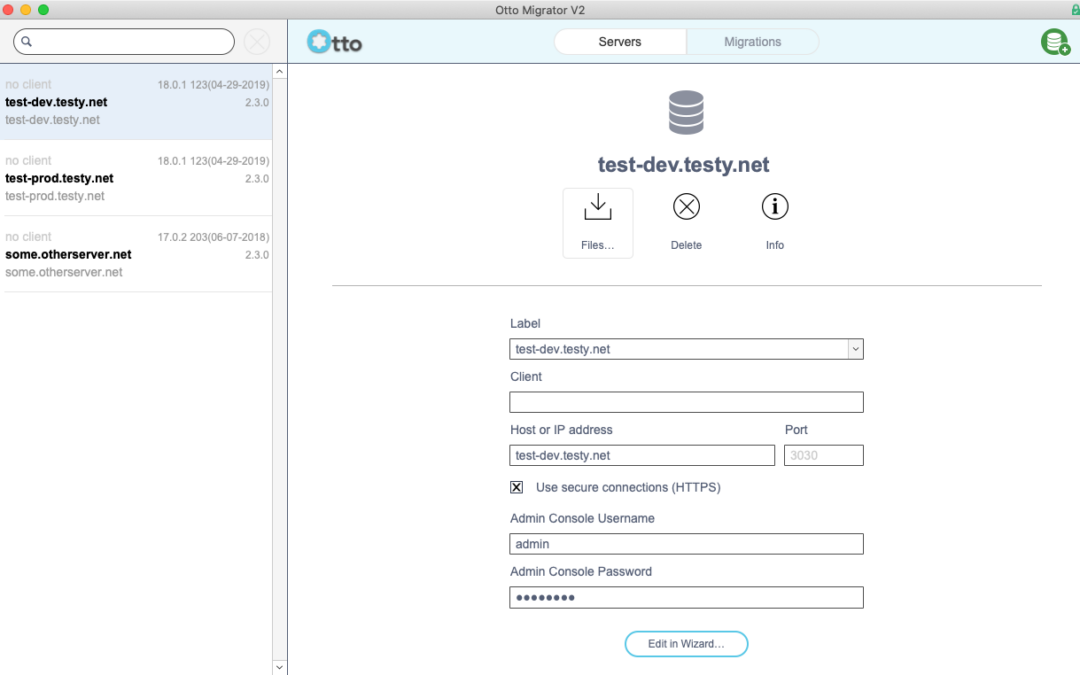1080x675 pixels.
Task: Click the green zoom window button
Action: (x=43, y=10)
